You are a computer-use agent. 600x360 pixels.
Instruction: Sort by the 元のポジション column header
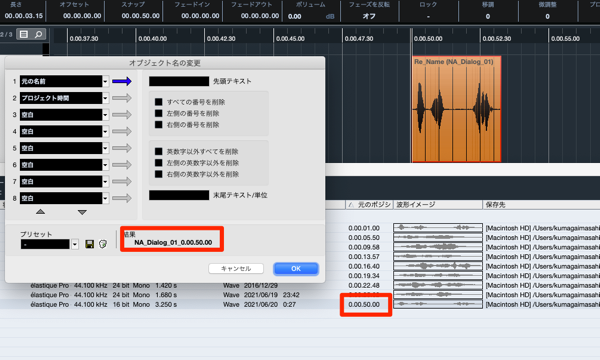[x=368, y=205]
